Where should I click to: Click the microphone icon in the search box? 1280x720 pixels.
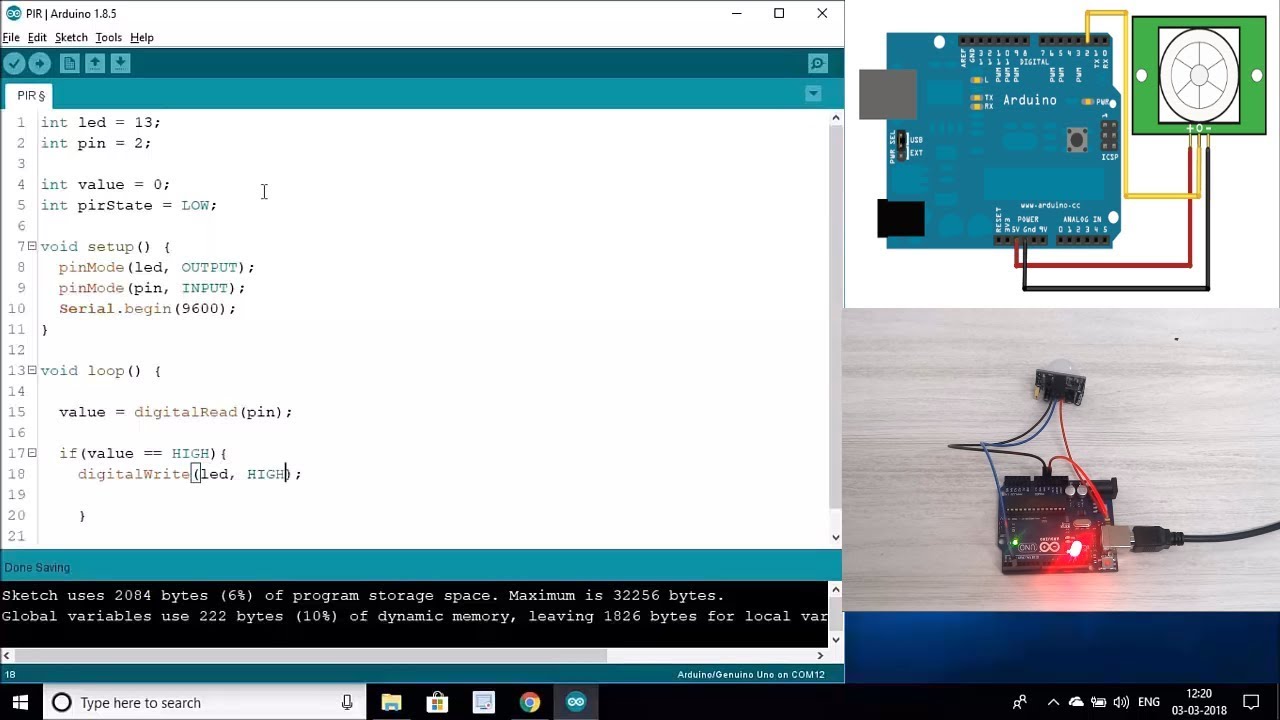tap(347, 703)
